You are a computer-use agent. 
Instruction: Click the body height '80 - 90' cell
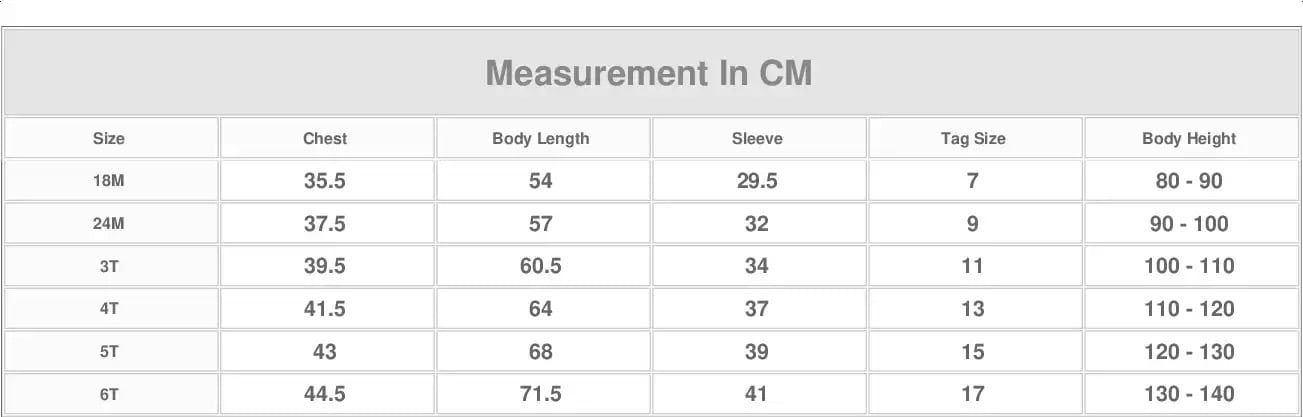(x=1189, y=181)
